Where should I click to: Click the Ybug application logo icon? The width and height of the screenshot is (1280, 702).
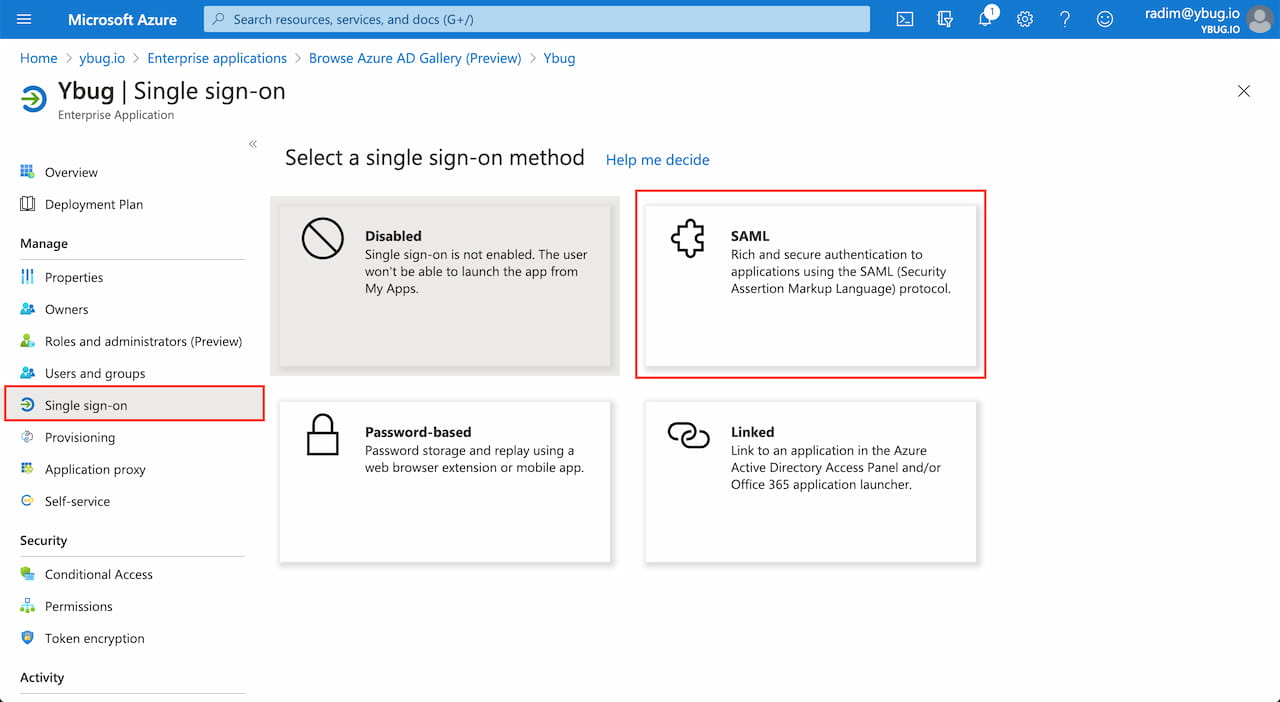pos(33,99)
